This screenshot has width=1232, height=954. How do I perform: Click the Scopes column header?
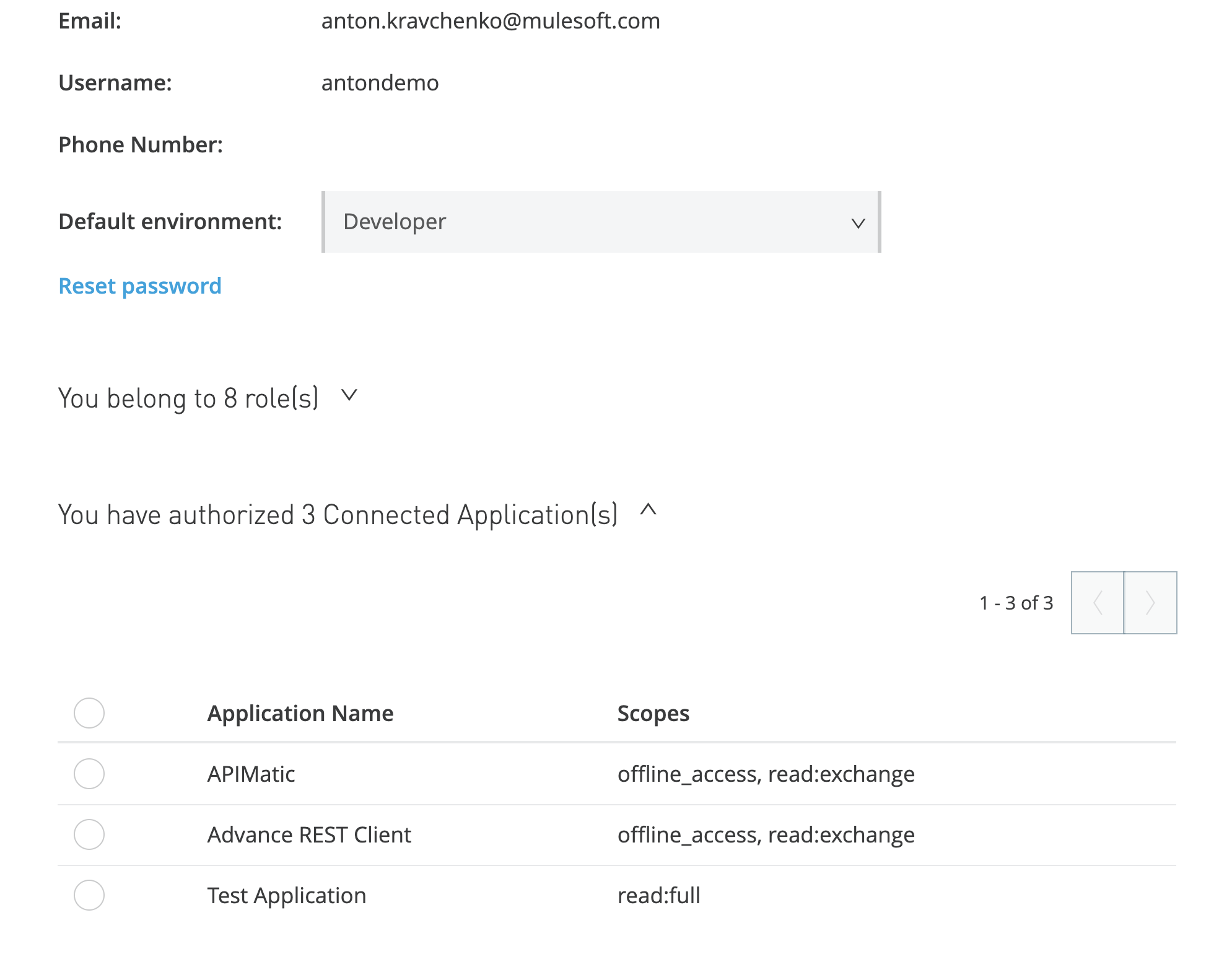[653, 713]
